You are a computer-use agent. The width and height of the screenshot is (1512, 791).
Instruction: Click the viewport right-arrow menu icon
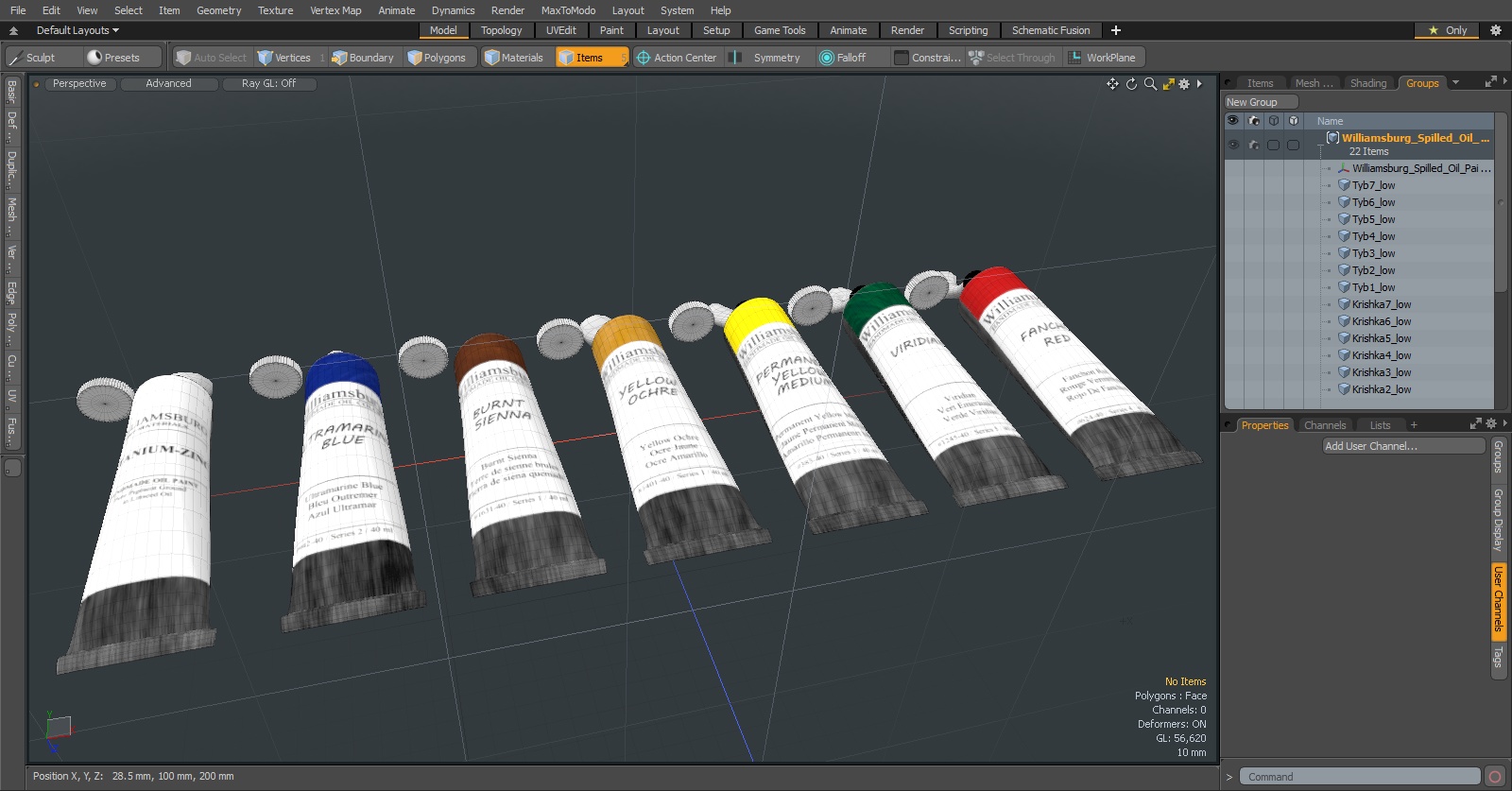coord(1199,84)
